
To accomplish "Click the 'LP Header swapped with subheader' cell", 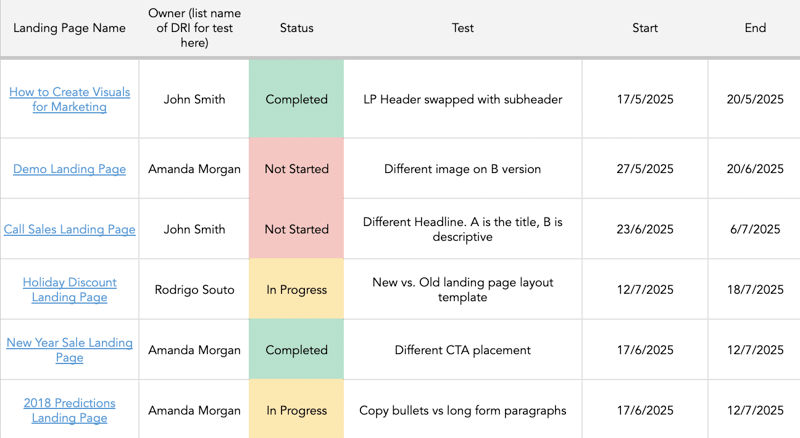I will [462, 99].
